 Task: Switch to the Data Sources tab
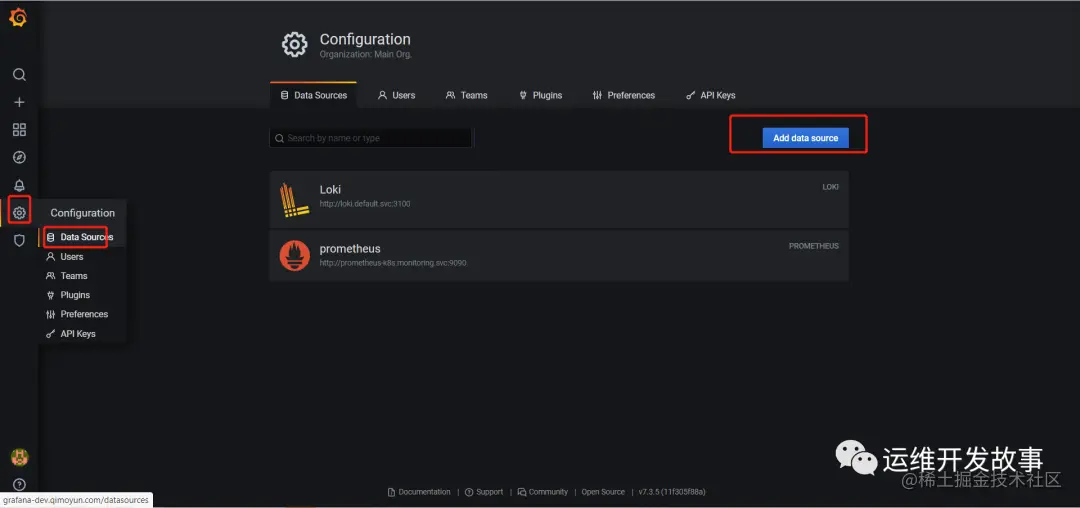tap(313, 95)
